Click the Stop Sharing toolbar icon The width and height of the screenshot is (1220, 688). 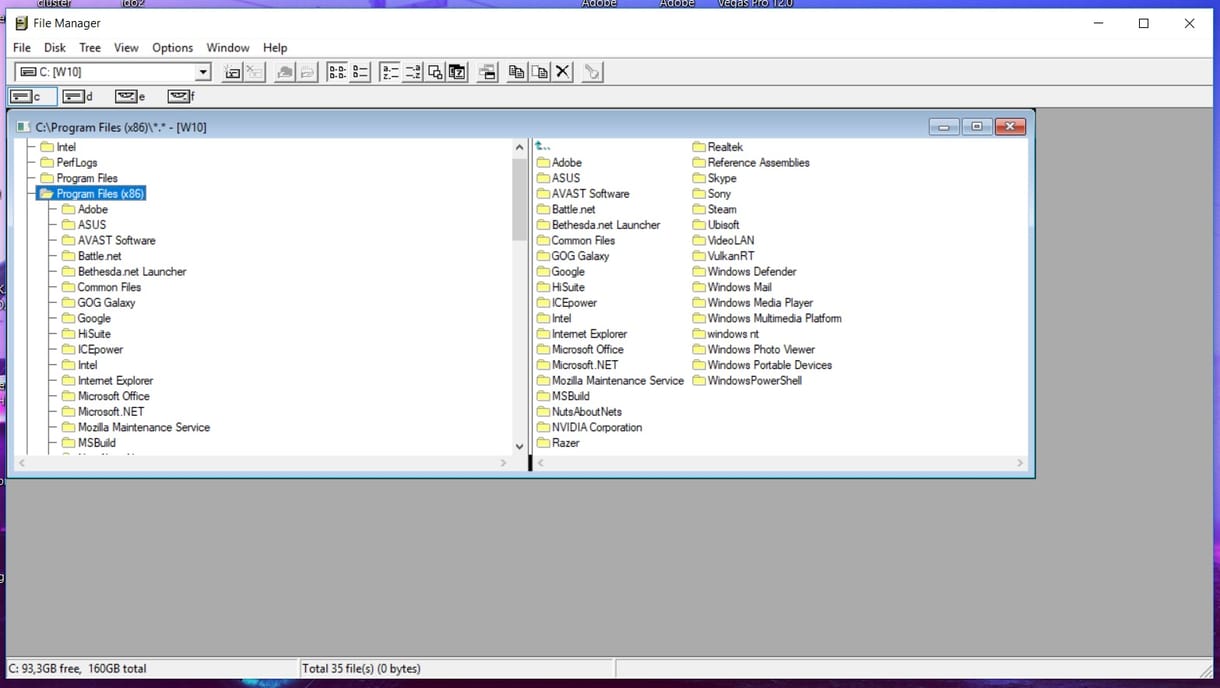coord(308,72)
